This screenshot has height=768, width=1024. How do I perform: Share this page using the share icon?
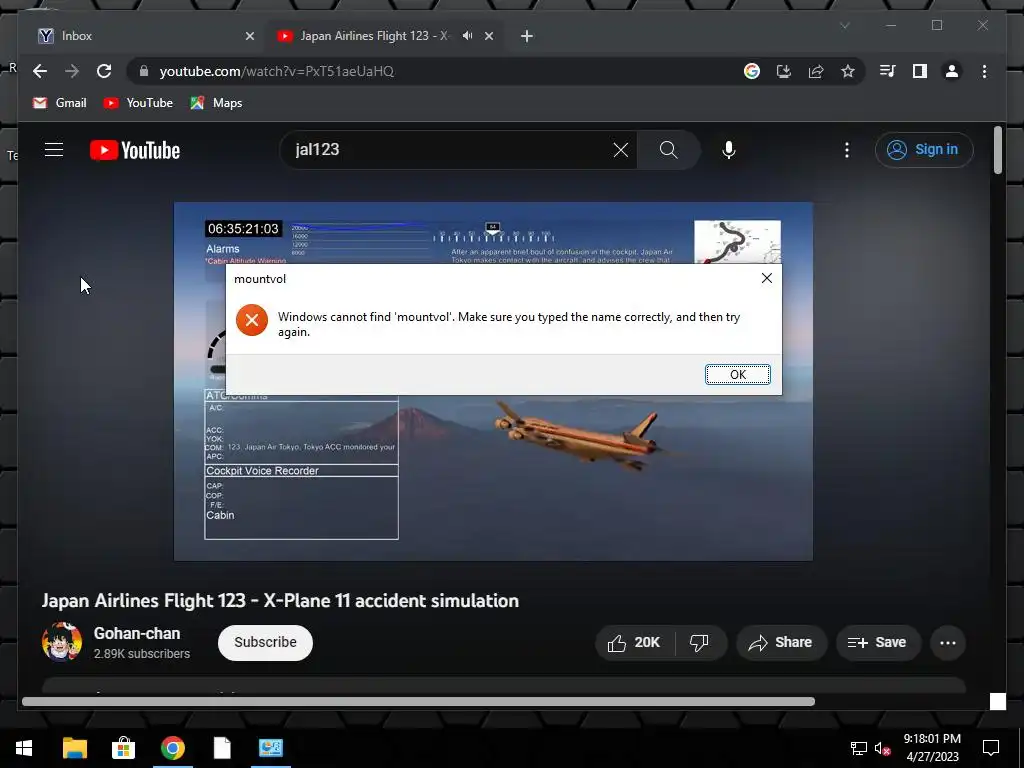point(816,71)
